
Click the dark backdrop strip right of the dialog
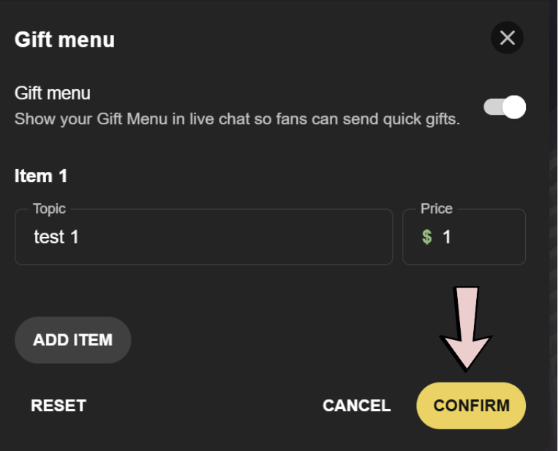coord(553,225)
